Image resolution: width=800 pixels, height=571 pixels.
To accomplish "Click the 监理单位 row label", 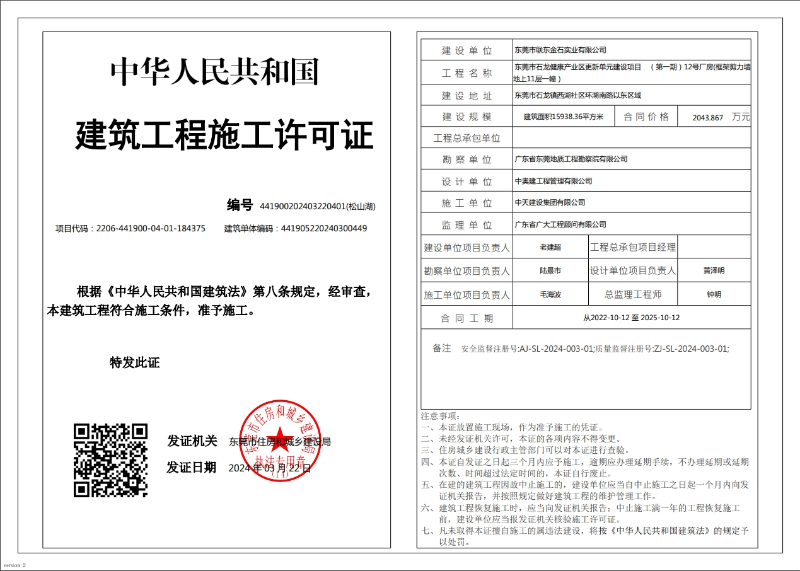I will (x=467, y=225).
